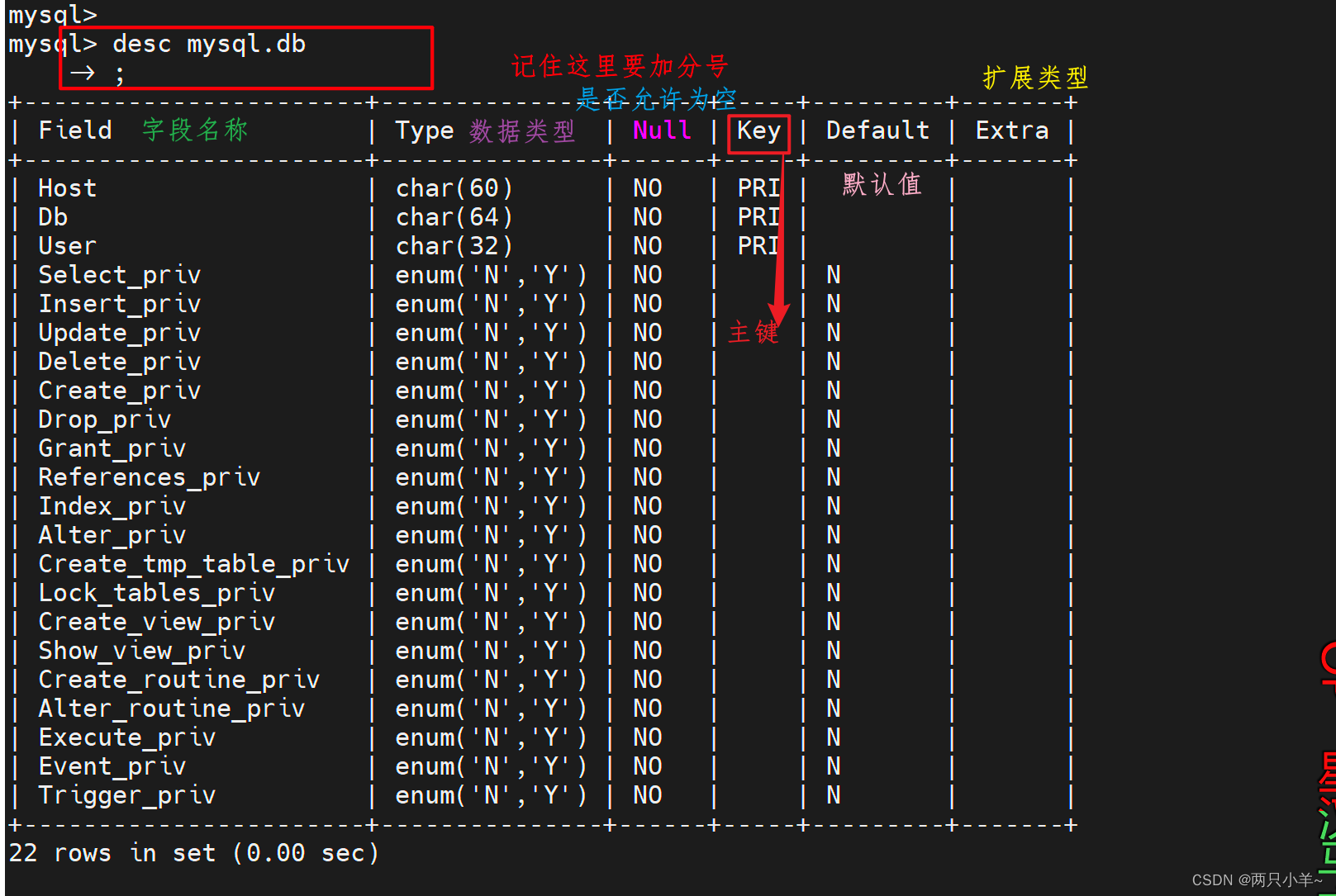Screen dimensions: 1336x896
Task: Click the 'Create_tmp_table_priv' field name
Action: pos(194,564)
